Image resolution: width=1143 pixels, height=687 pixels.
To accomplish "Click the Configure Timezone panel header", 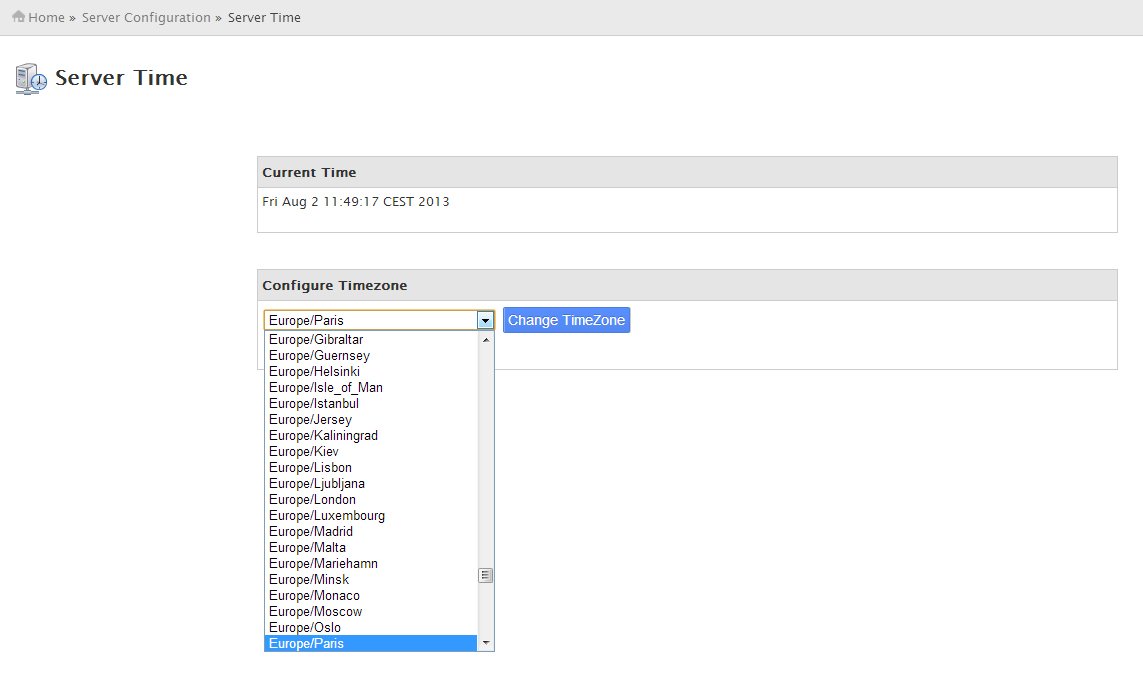I will pos(687,285).
